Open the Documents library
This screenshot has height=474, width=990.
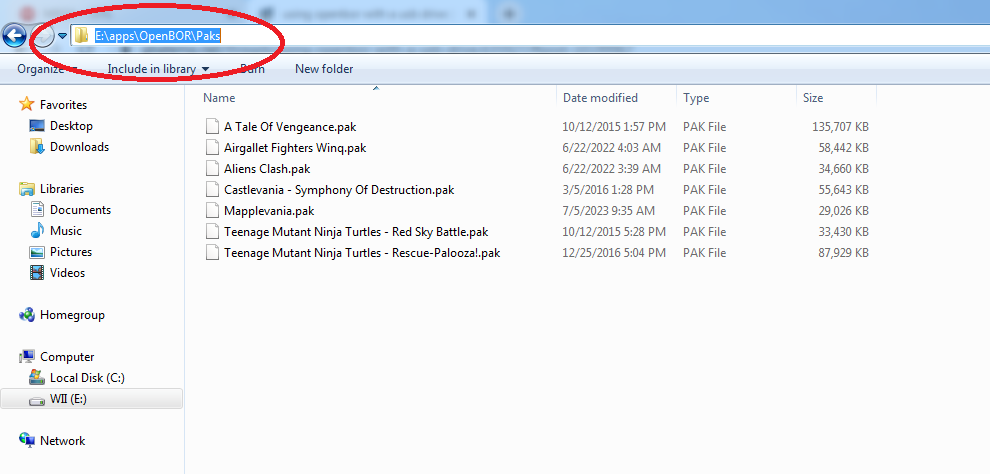(80, 210)
